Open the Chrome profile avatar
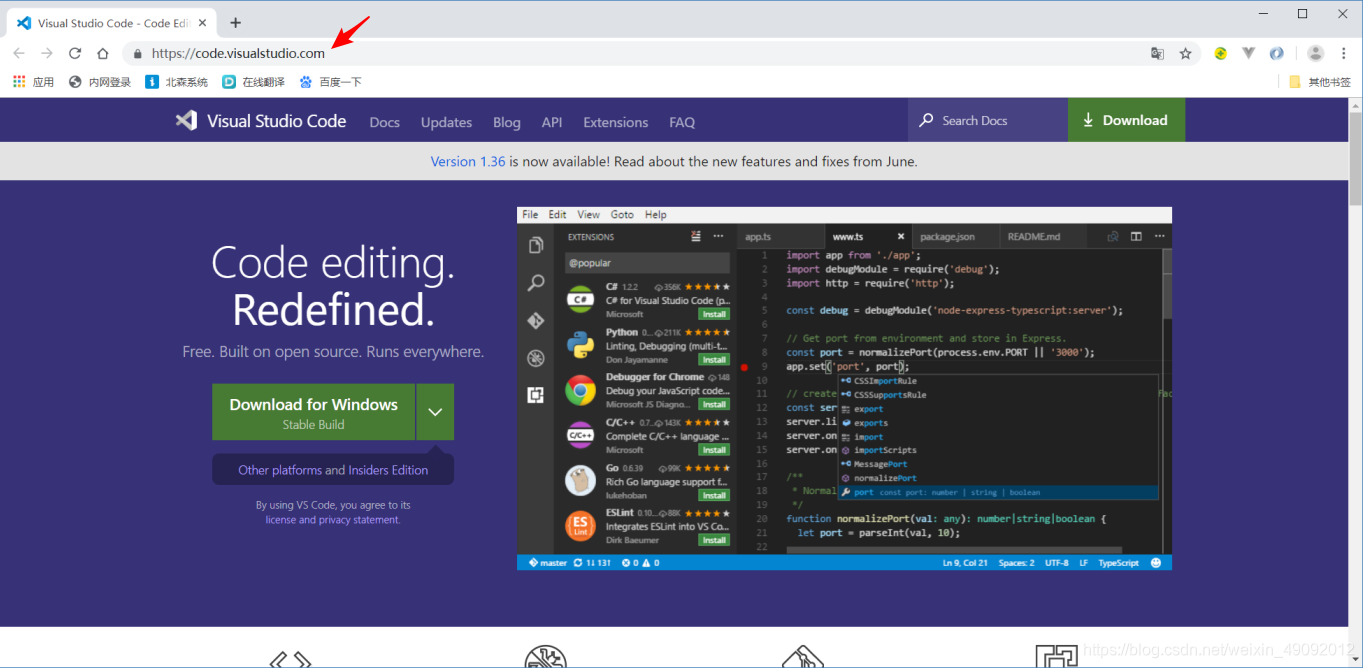Viewport: 1364px width, 668px height. point(1316,53)
